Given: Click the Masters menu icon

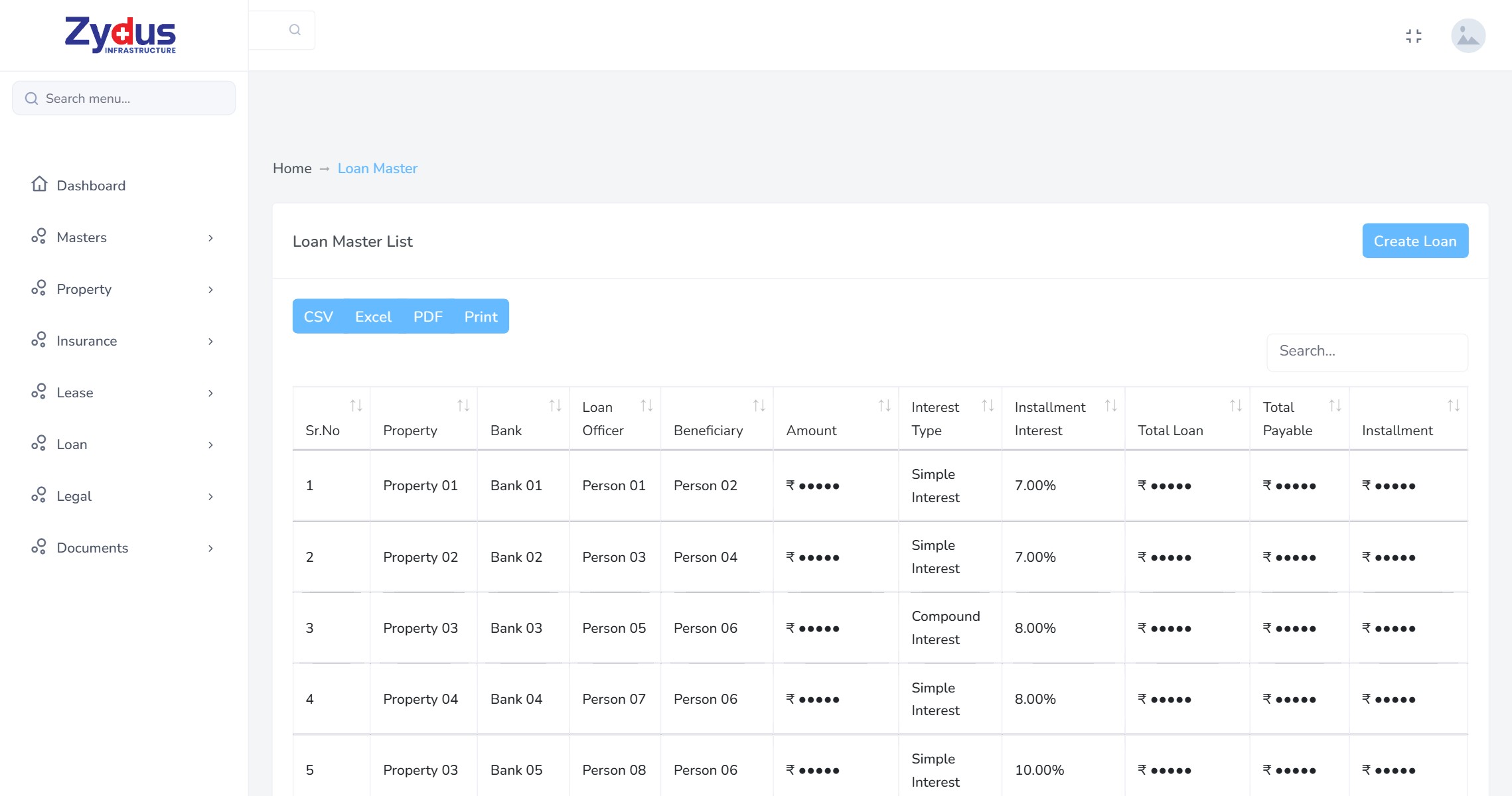Looking at the screenshot, I should (38, 236).
